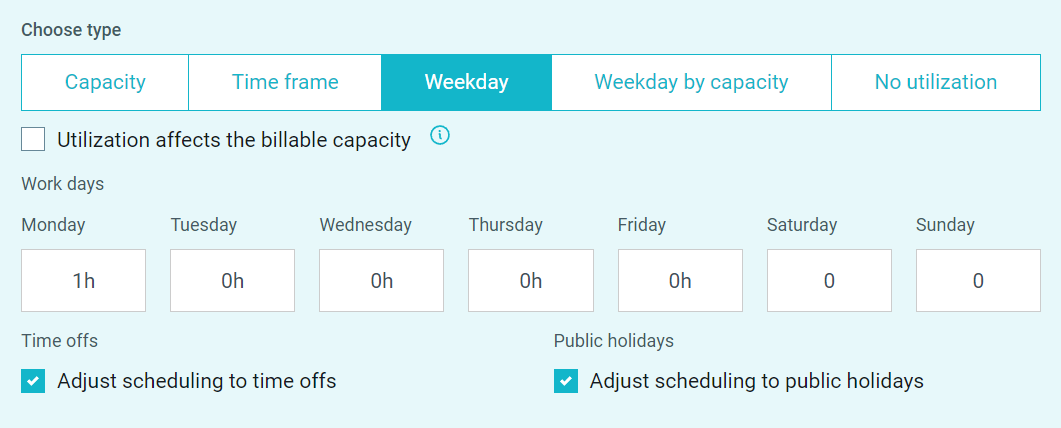Image resolution: width=1061 pixels, height=428 pixels.
Task: Focus the Thursday hours field
Action: (530, 281)
